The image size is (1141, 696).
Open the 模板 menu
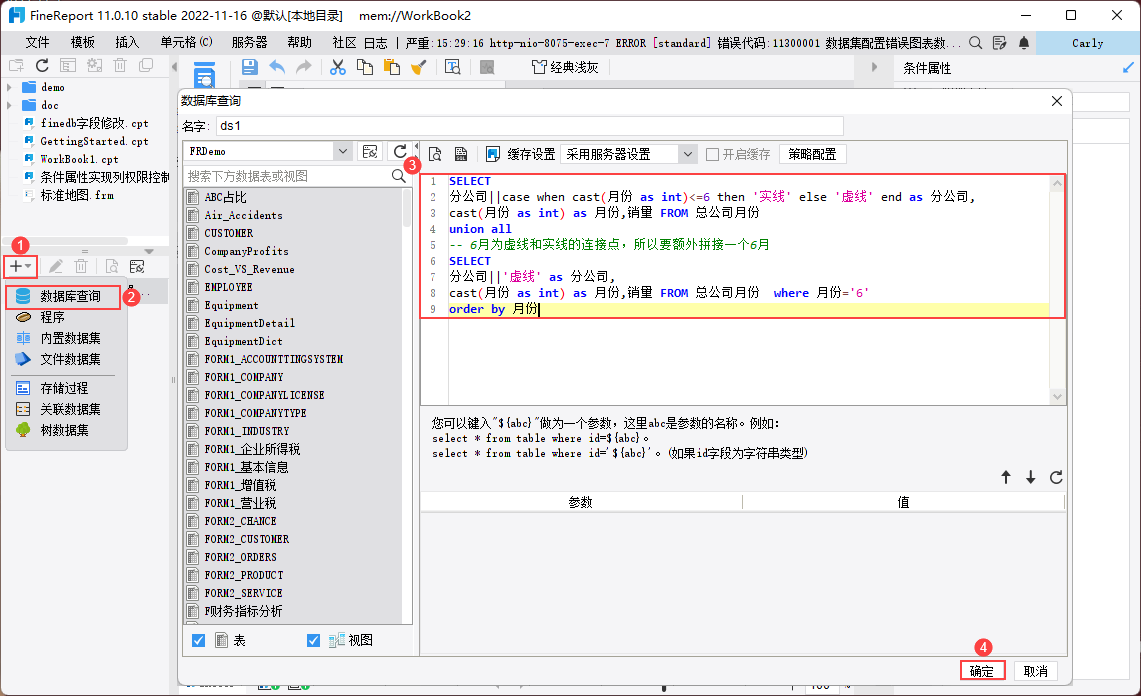coord(82,43)
